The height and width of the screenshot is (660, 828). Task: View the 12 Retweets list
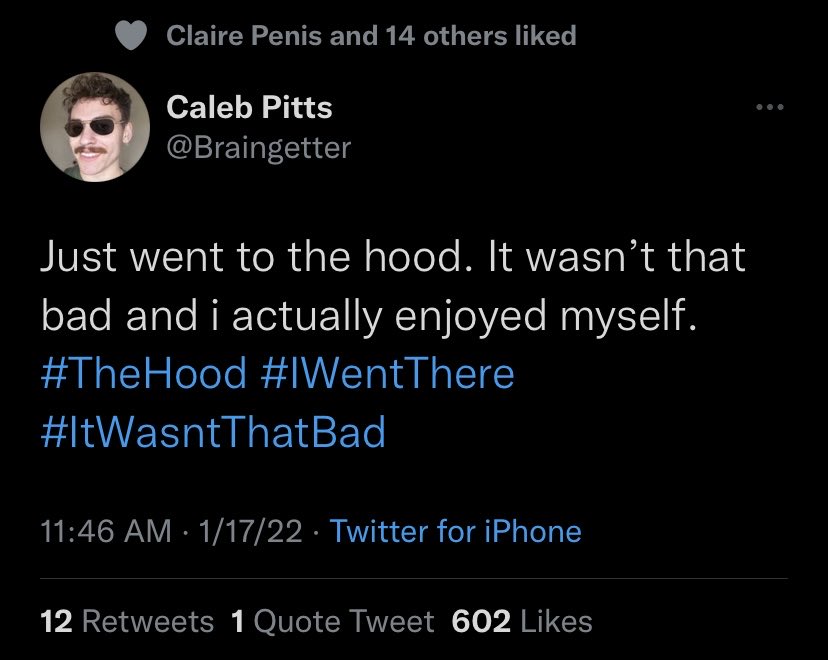[127, 621]
